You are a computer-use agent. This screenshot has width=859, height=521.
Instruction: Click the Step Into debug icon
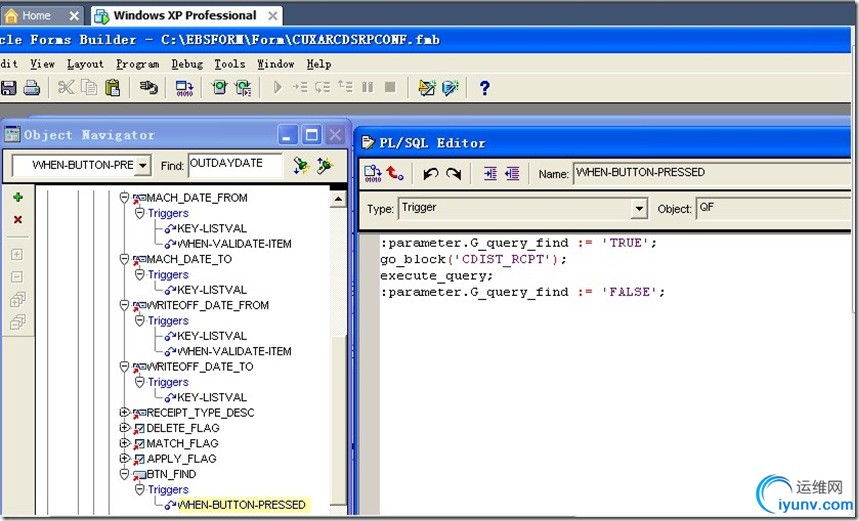point(300,87)
